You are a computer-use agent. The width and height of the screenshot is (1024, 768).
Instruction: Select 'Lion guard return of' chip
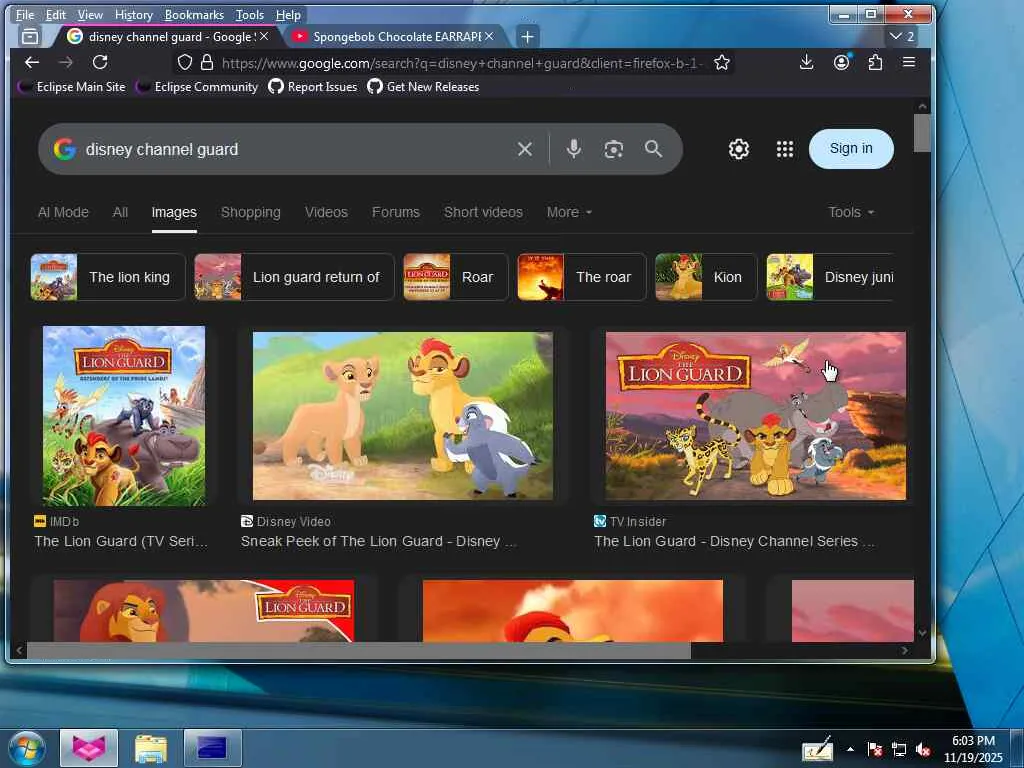pos(294,277)
